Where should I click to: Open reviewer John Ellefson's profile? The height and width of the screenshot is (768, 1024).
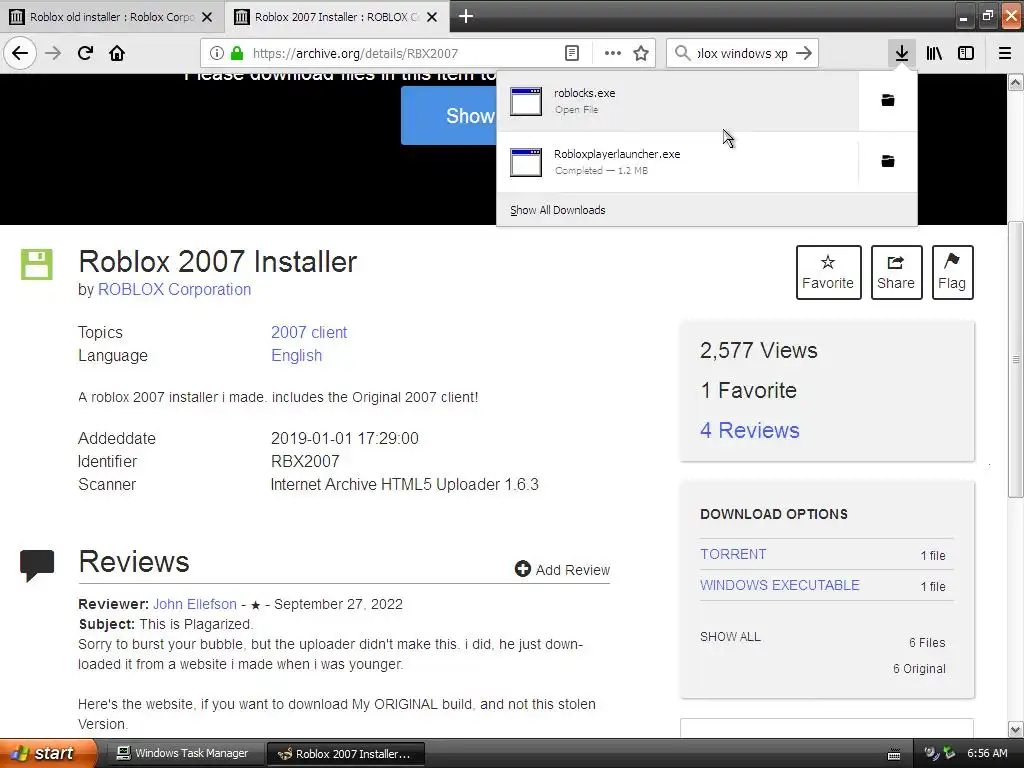[x=195, y=604]
